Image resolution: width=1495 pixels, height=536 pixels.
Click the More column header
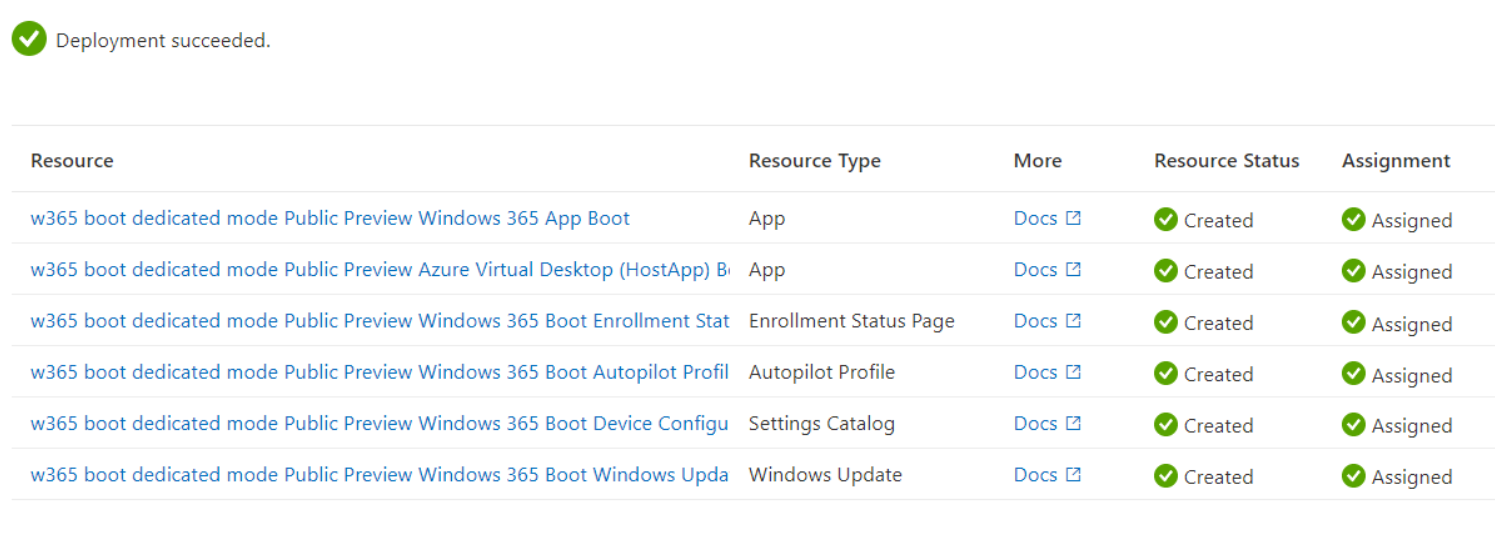pyautogui.click(x=1038, y=161)
